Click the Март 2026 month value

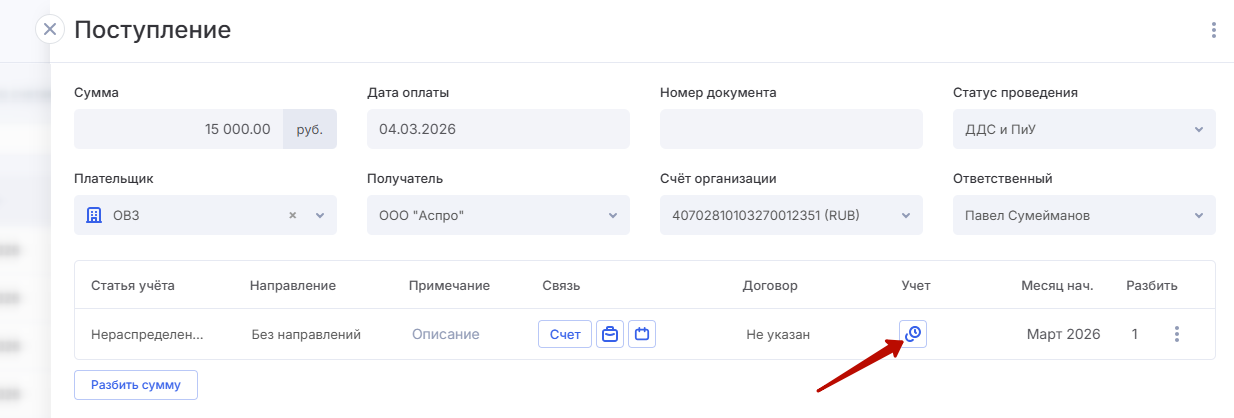tap(1063, 334)
